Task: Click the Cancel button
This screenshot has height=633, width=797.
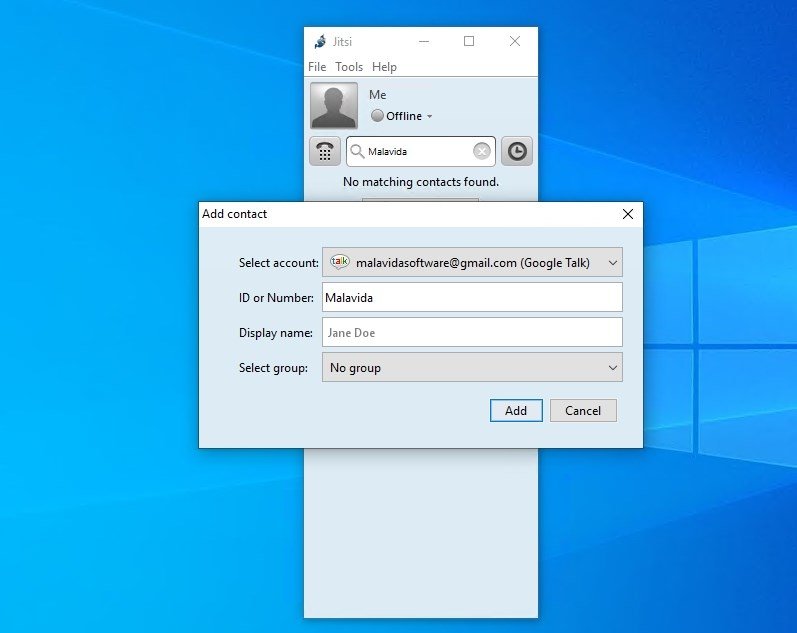Action: [x=583, y=410]
